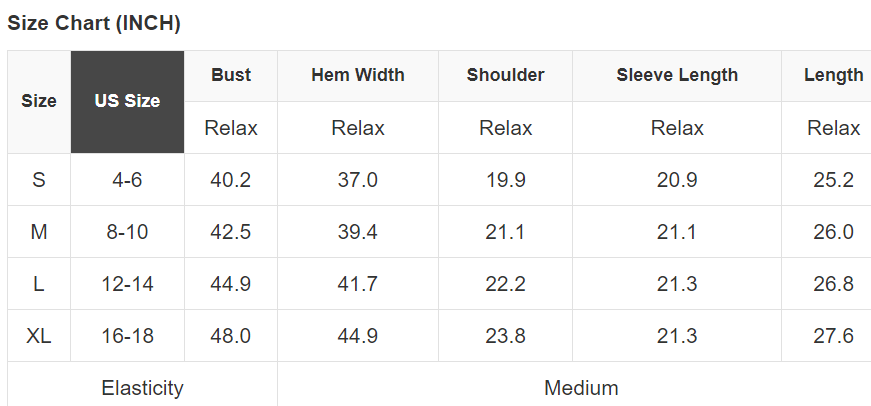Select the Sleeve Length header
Screen dimensions: 871x406
click(677, 75)
